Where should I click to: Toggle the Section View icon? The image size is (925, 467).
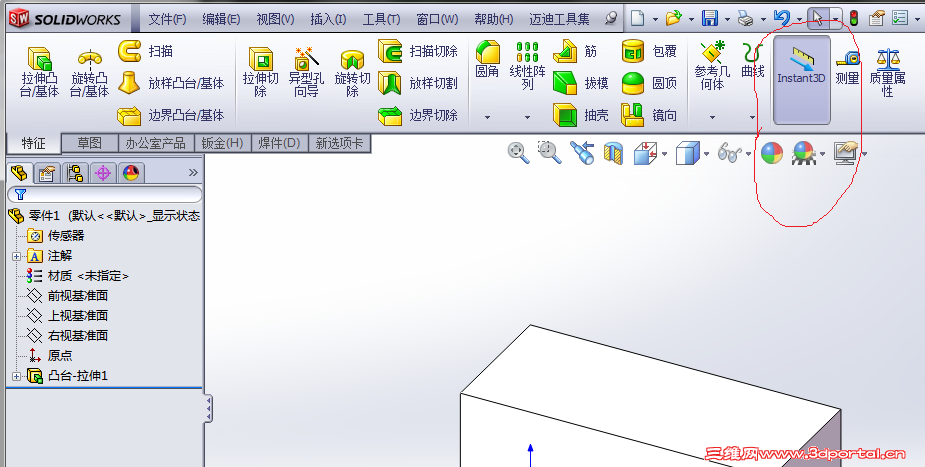[614, 153]
